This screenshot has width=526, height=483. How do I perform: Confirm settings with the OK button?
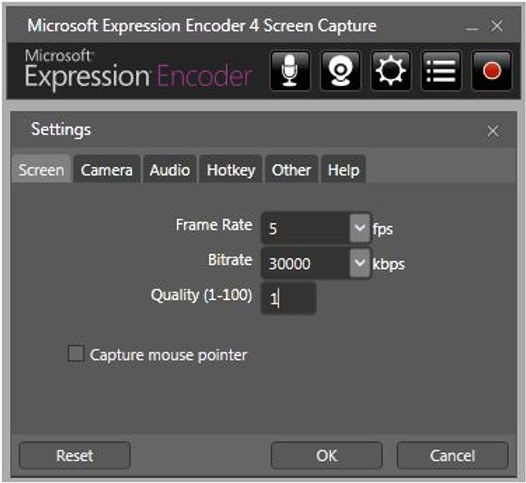326,455
